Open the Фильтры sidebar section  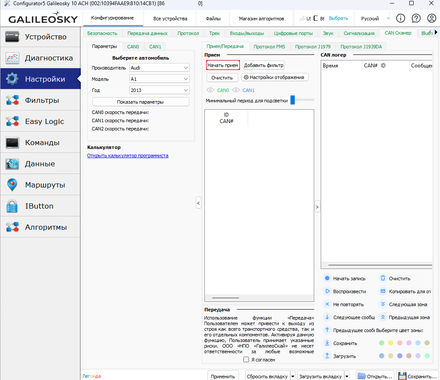tap(40, 100)
